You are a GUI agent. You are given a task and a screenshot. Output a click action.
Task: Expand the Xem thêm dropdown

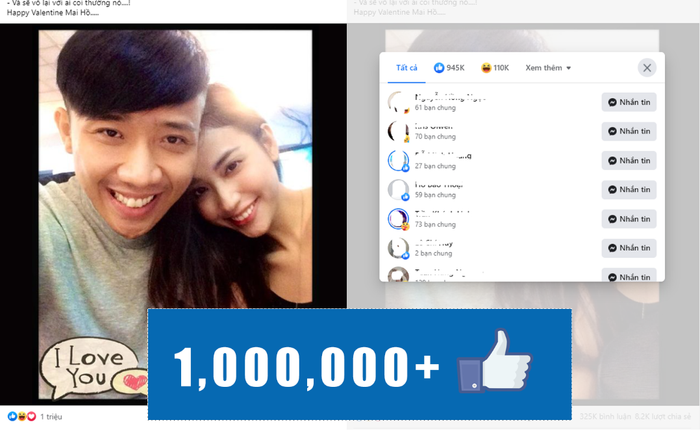[x=548, y=68]
